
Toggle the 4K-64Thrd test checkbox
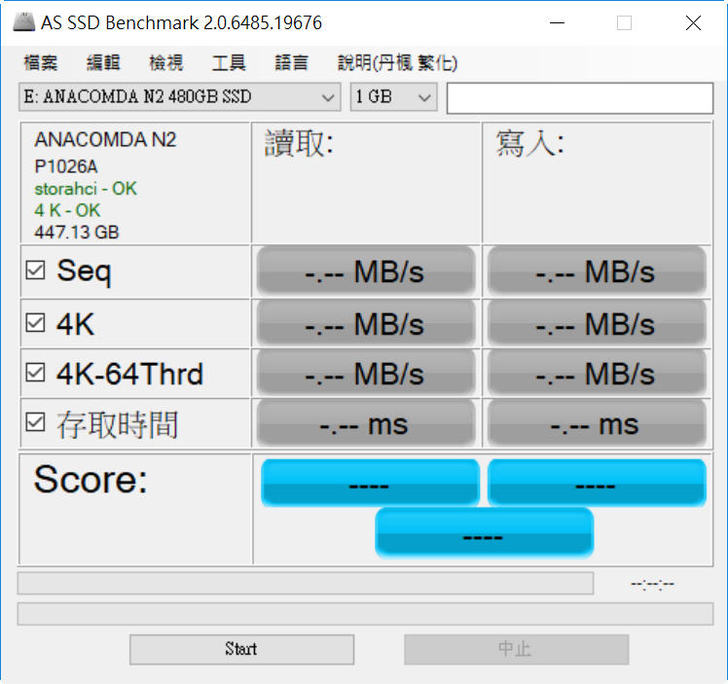click(x=35, y=372)
